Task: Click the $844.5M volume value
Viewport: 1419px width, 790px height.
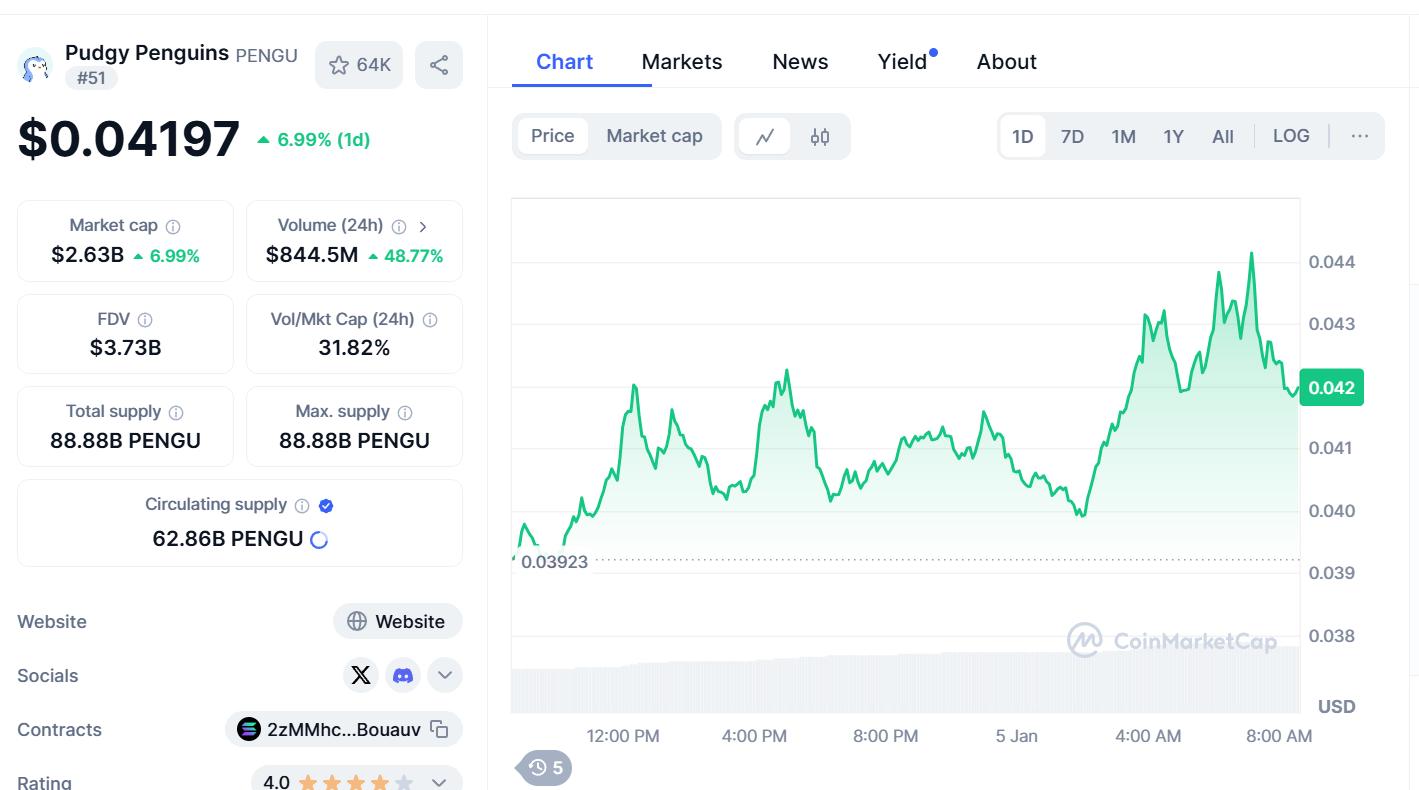Action: (312, 255)
